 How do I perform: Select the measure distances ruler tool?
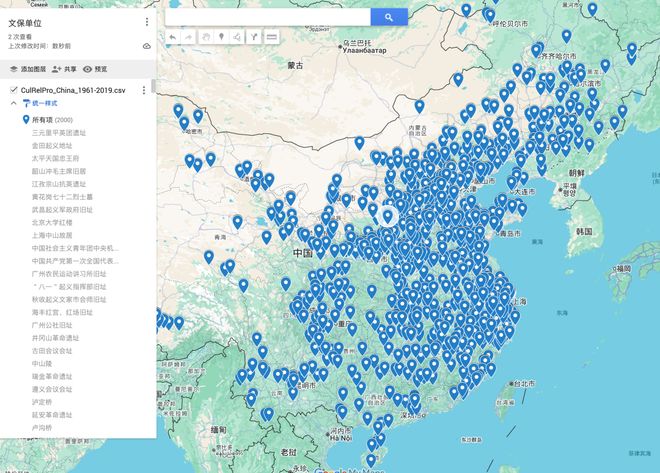click(271, 37)
